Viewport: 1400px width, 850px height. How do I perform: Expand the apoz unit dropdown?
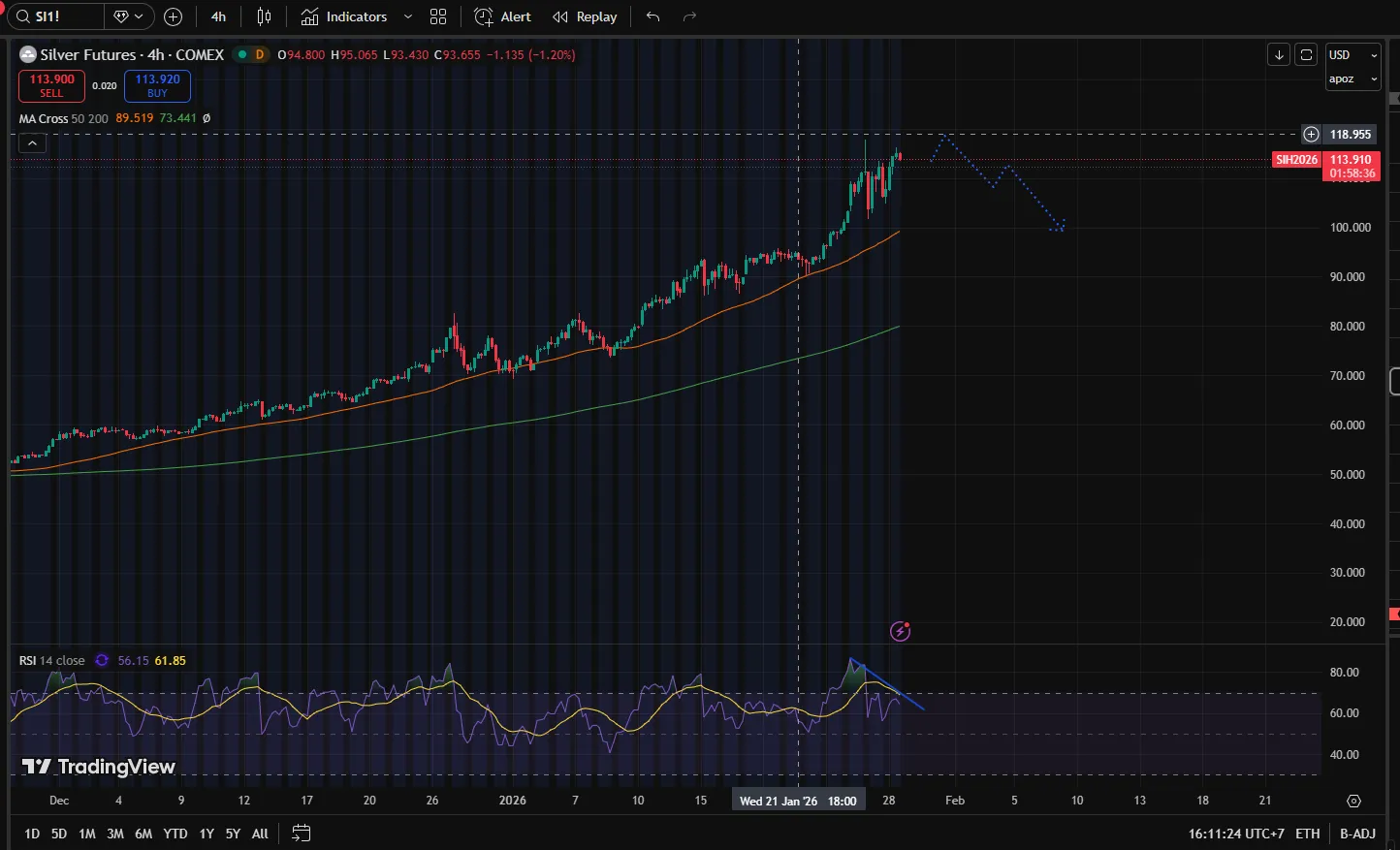click(x=1352, y=79)
